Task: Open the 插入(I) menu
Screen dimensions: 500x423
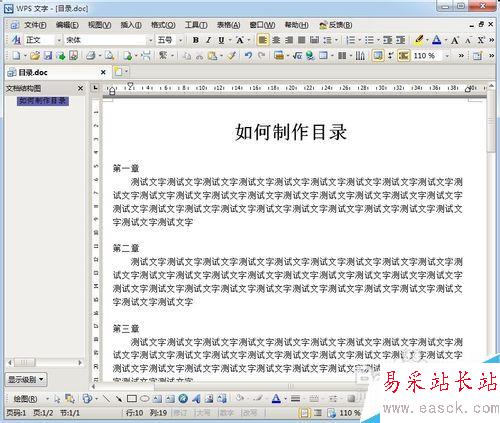Action: tap(131, 25)
